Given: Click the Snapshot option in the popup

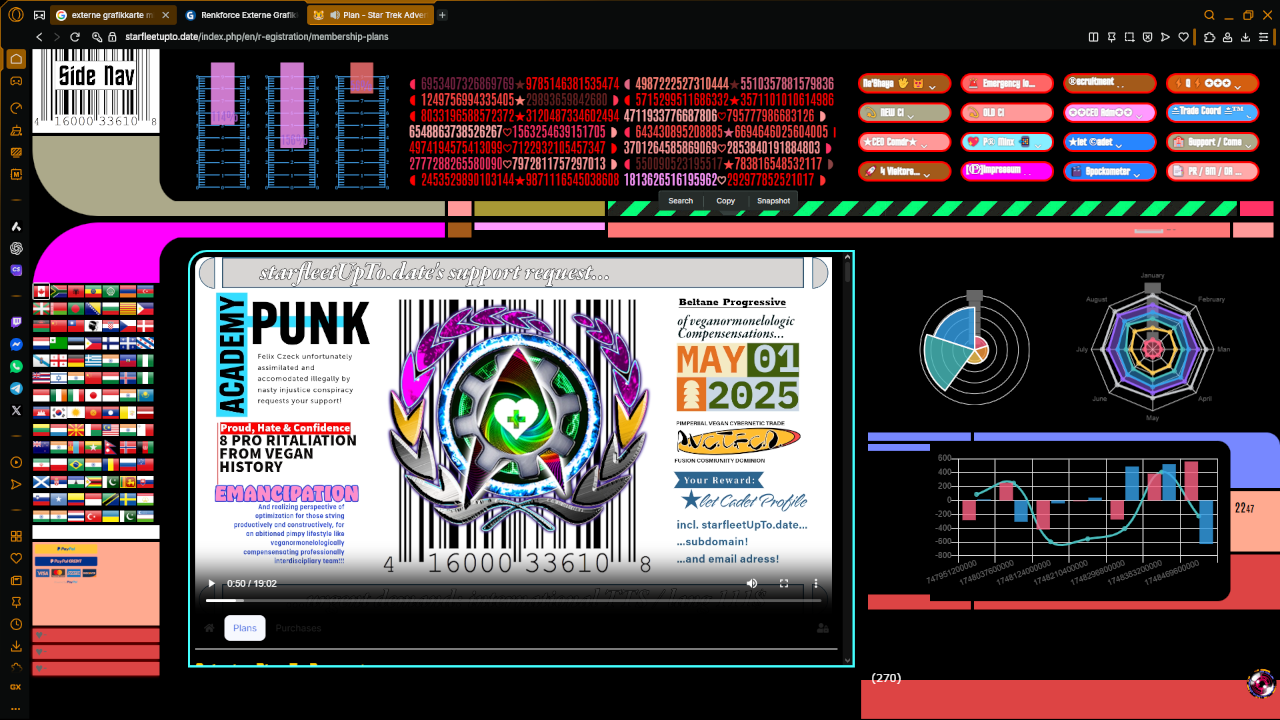Looking at the screenshot, I should (773, 201).
